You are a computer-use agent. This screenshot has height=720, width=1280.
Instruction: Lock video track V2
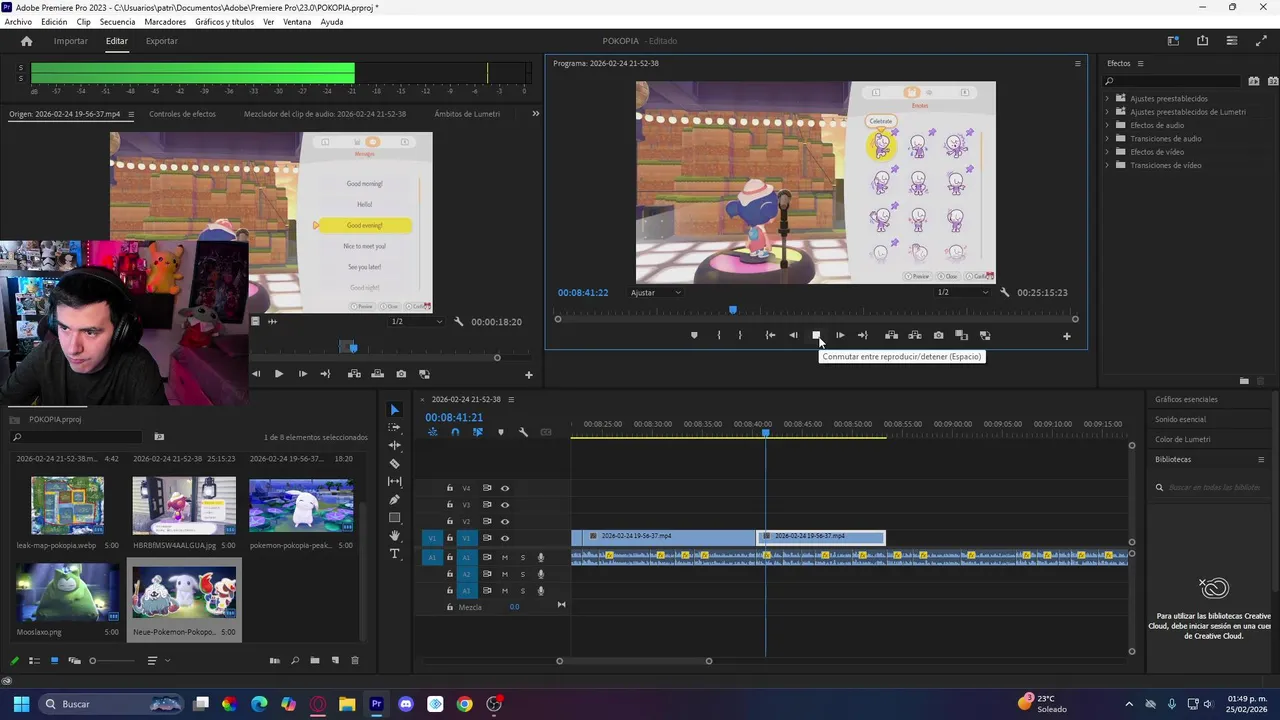point(450,521)
